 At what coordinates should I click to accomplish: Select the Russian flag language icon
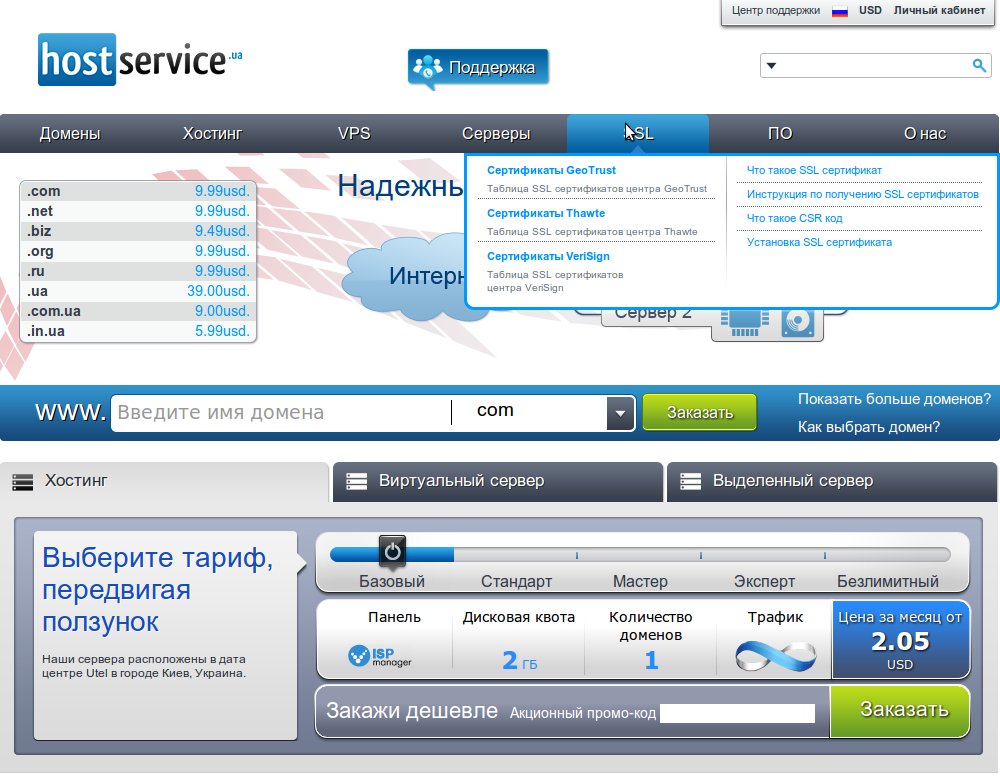click(840, 11)
